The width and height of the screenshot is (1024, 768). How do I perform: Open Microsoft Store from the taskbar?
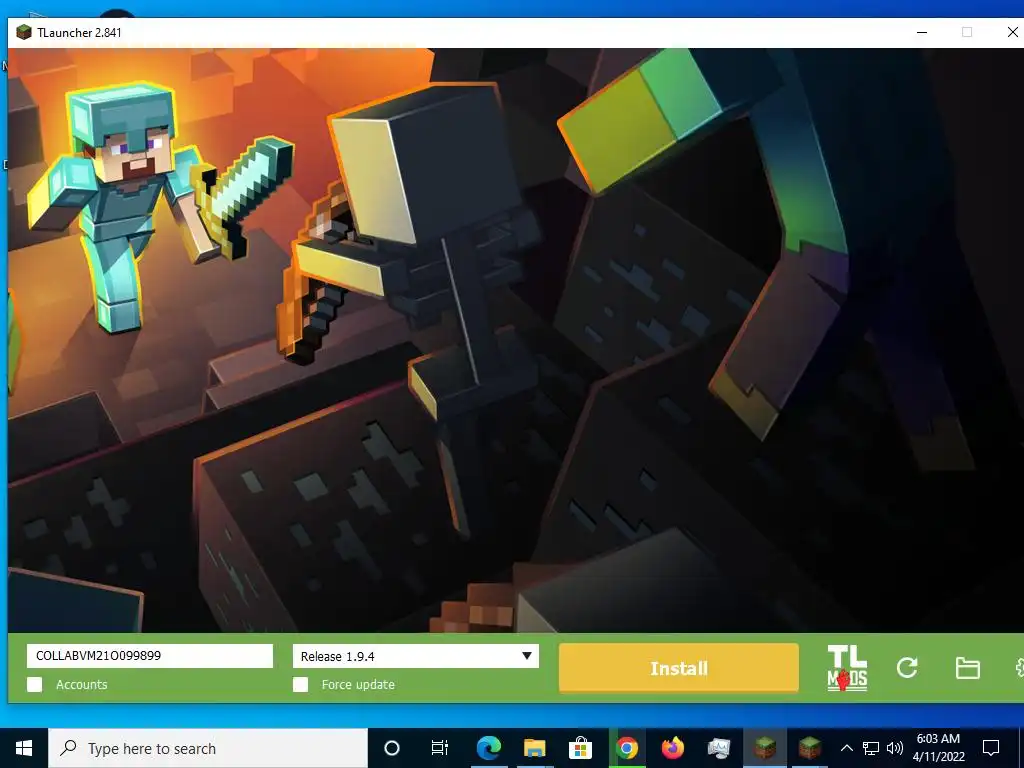[x=580, y=748]
